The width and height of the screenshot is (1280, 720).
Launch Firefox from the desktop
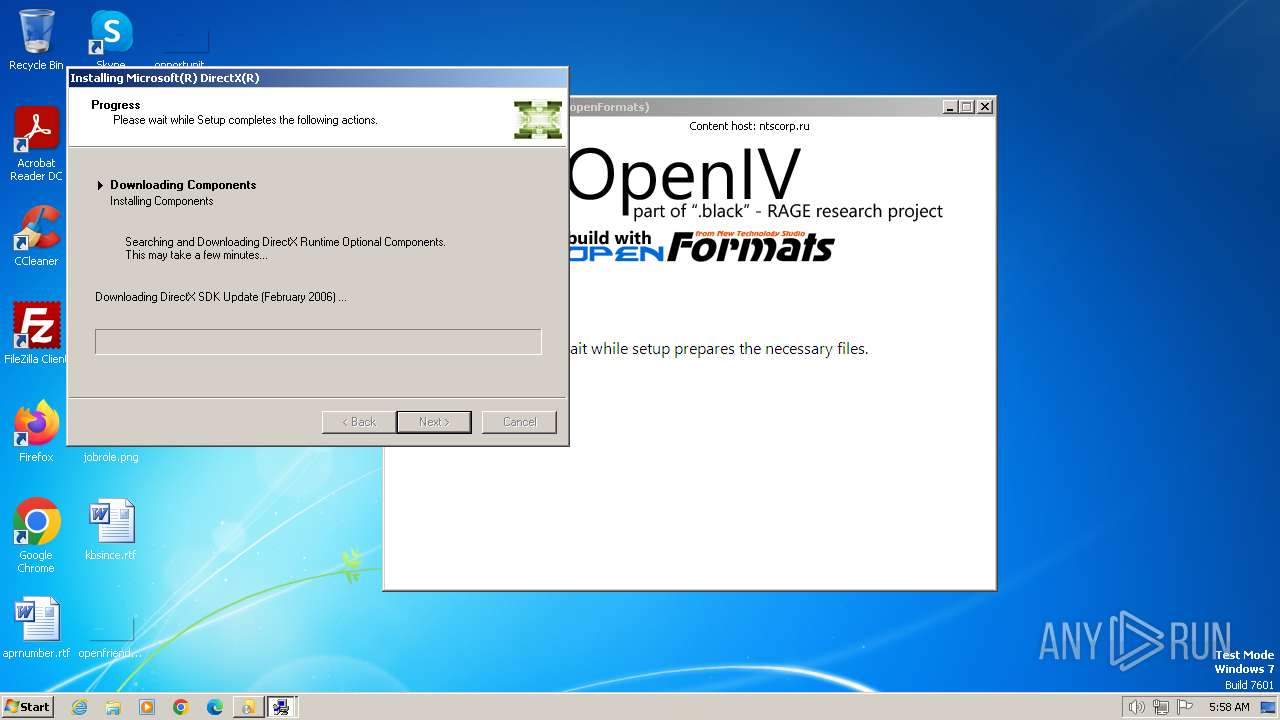[x=36, y=431]
